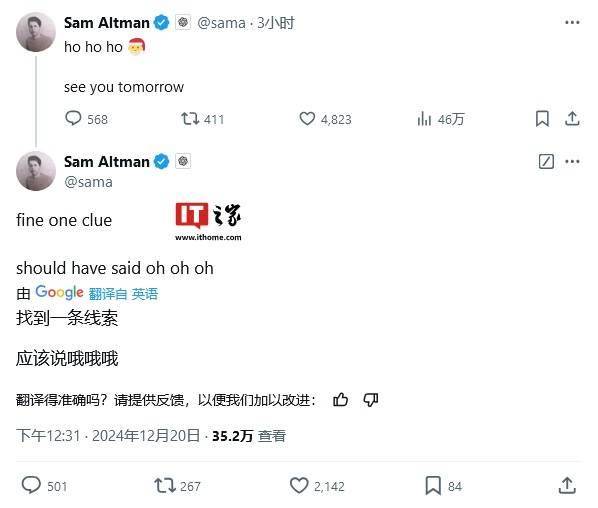This screenshot has width=598, height=508.
Task: Click the Grok slash icon beside second tweet
Action: click(x=546, y=161)
